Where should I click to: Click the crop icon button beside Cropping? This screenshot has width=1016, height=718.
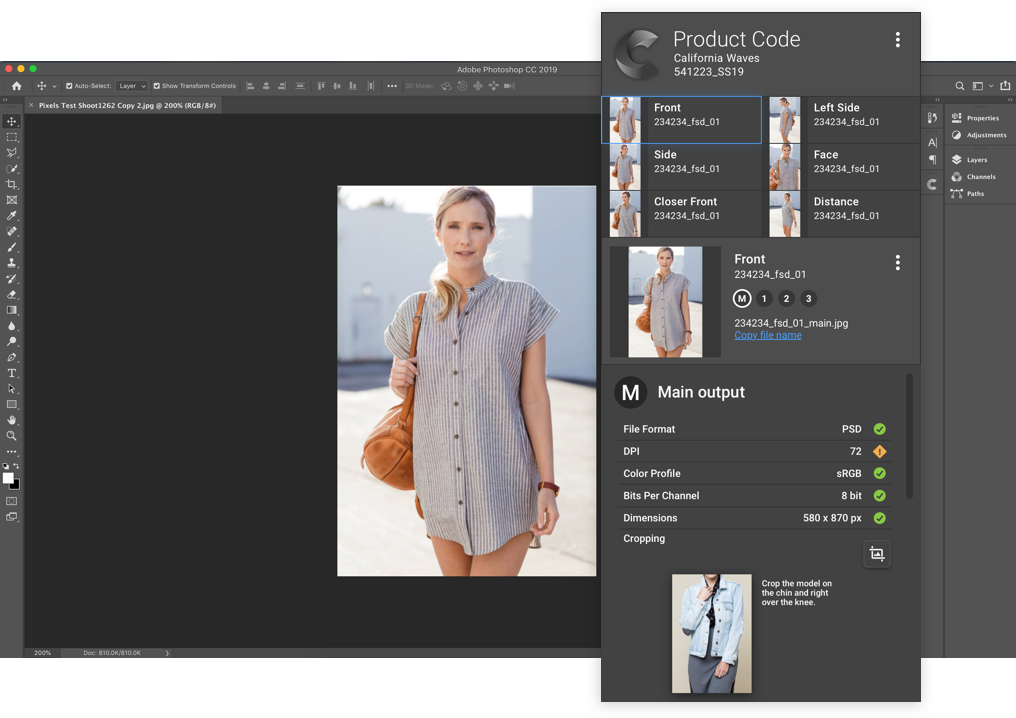[877, 554]
